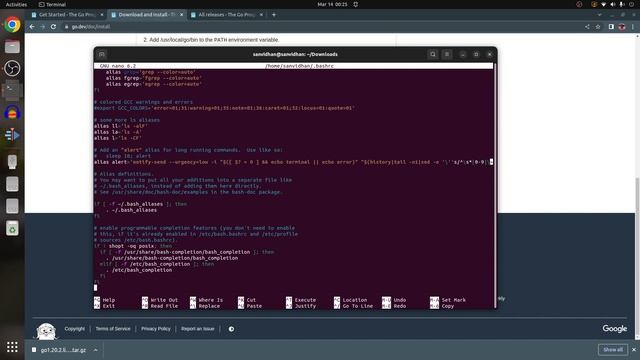
Task: Add a new Chrome tab
Action: [274, 15]
